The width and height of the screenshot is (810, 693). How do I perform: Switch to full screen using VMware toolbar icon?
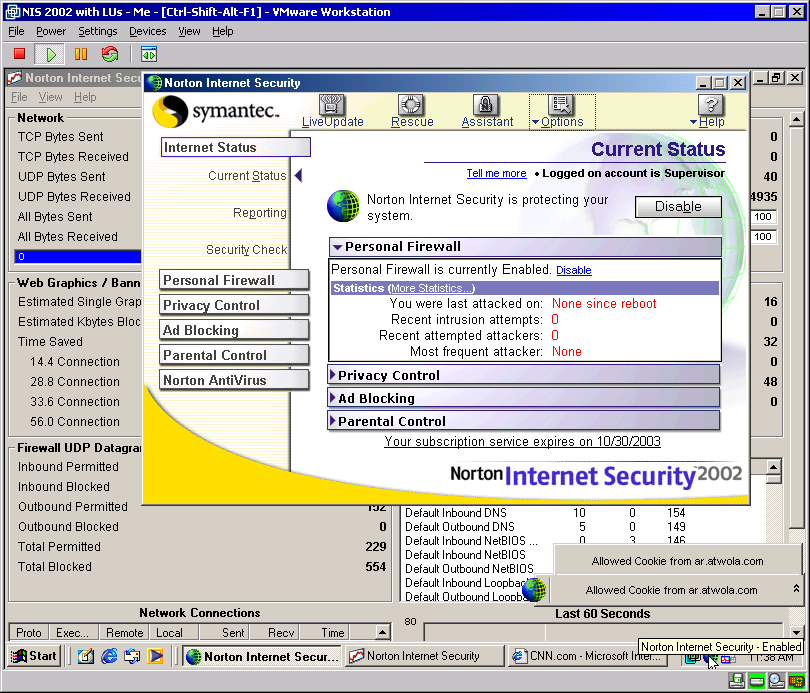click(149, 54)
